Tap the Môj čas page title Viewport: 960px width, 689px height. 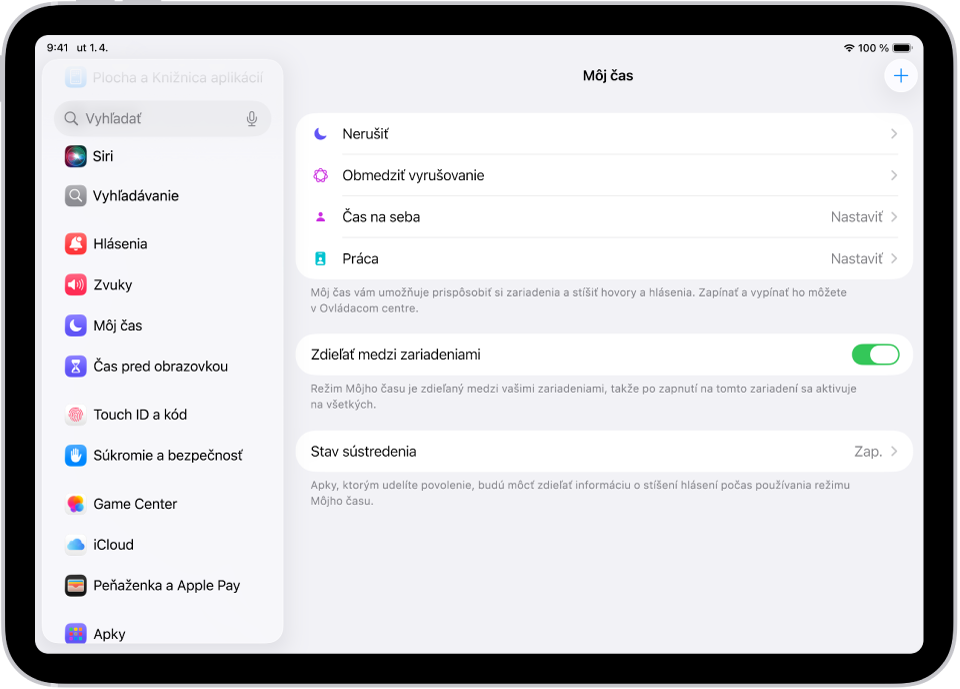[607, 76]
